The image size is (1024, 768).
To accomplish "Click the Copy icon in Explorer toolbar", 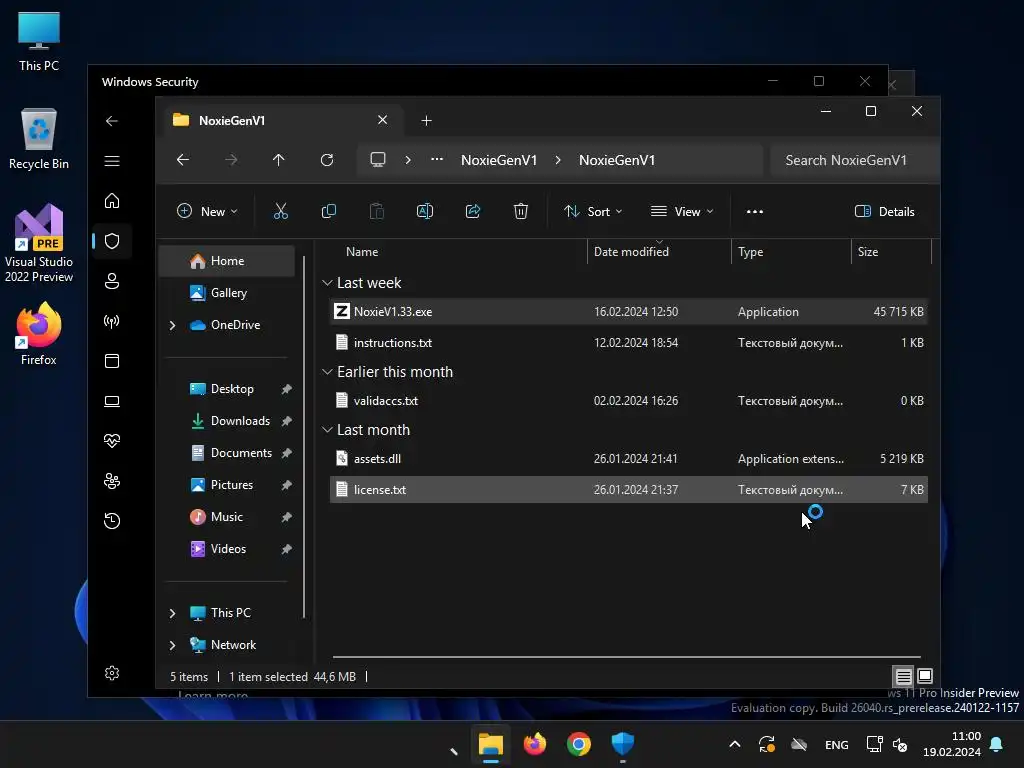I will (x=328, y=211).
